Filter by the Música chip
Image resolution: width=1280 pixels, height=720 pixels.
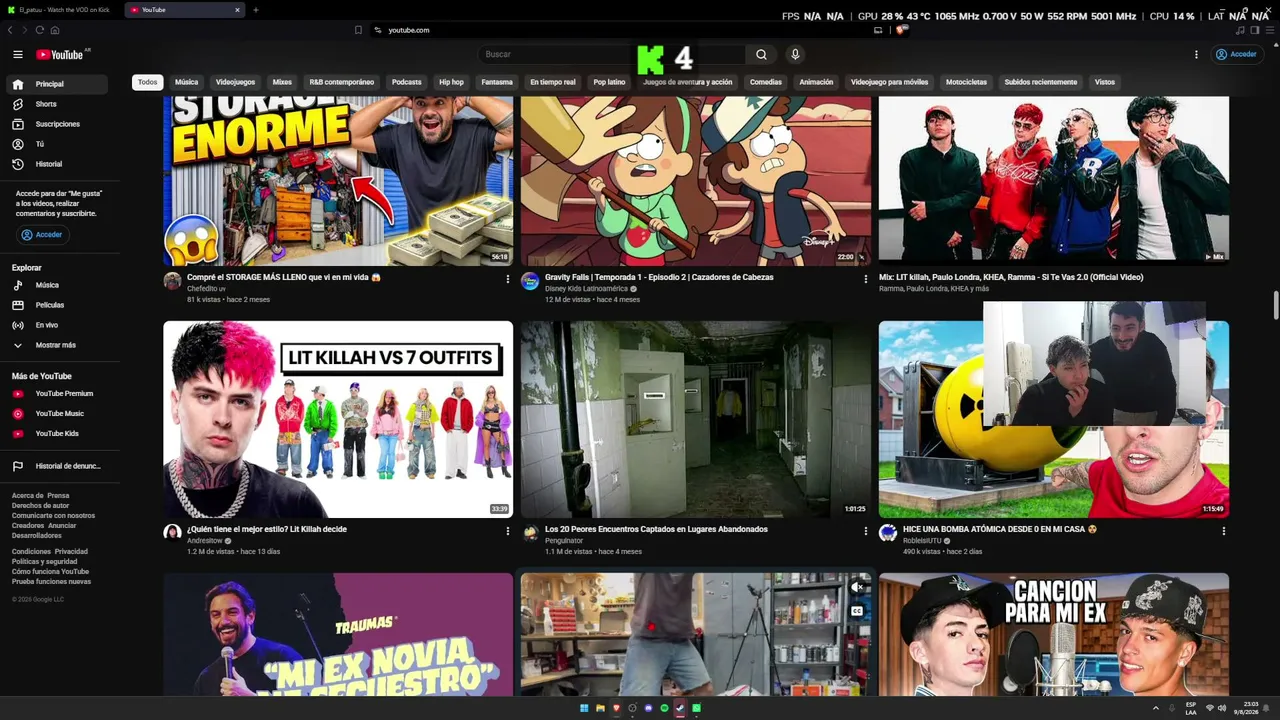click(x=186, y=82)
